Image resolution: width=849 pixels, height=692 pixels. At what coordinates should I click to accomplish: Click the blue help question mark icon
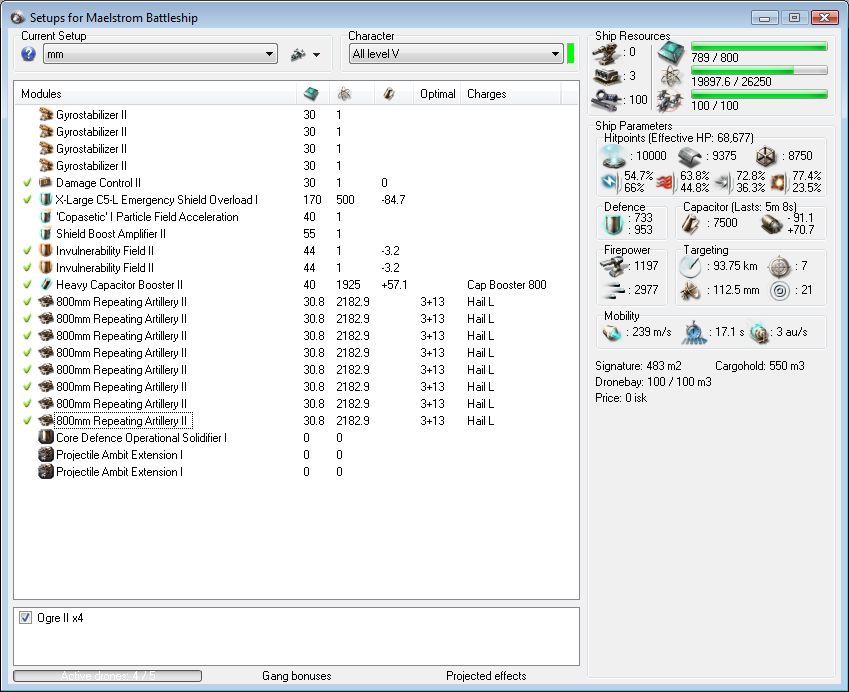[x=28, y=54]
